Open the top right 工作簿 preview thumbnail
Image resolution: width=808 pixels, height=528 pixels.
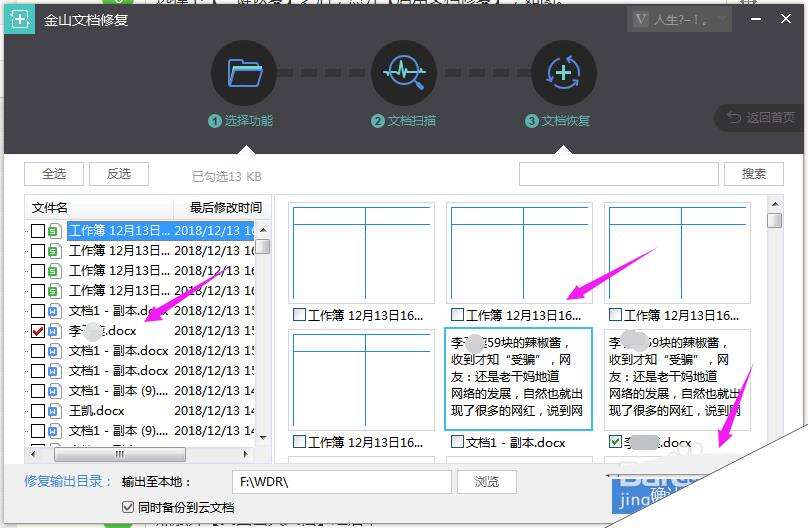click(x=677, y=252)
